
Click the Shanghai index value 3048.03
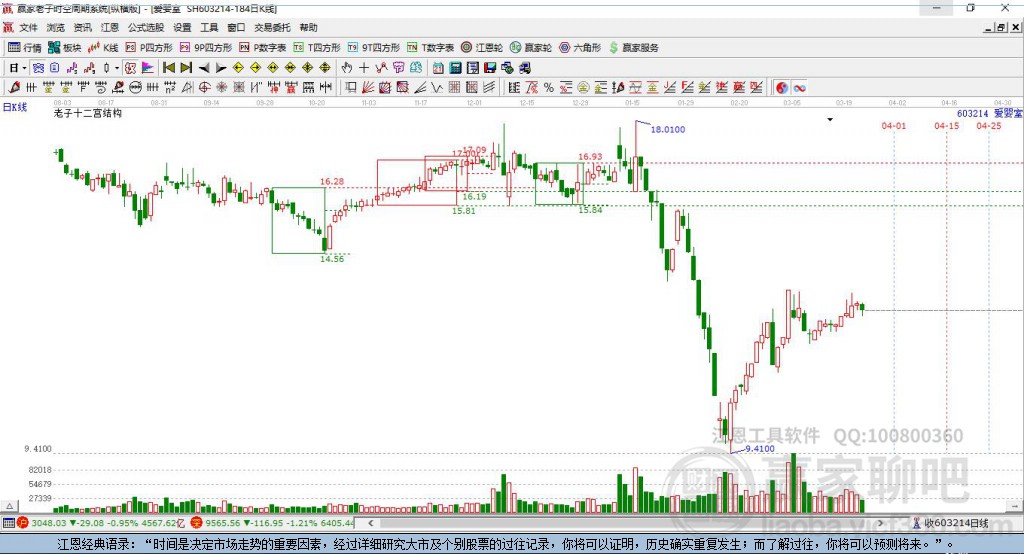point(49,523)
